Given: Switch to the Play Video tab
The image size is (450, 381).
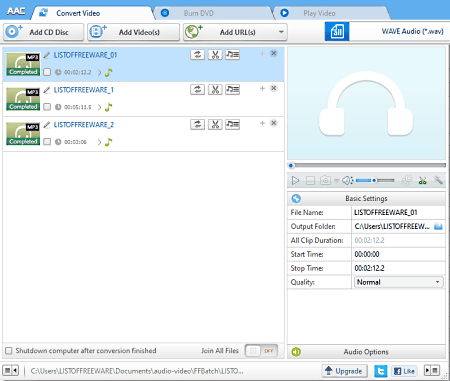Looking at the screenshot, I should [332, 13].
